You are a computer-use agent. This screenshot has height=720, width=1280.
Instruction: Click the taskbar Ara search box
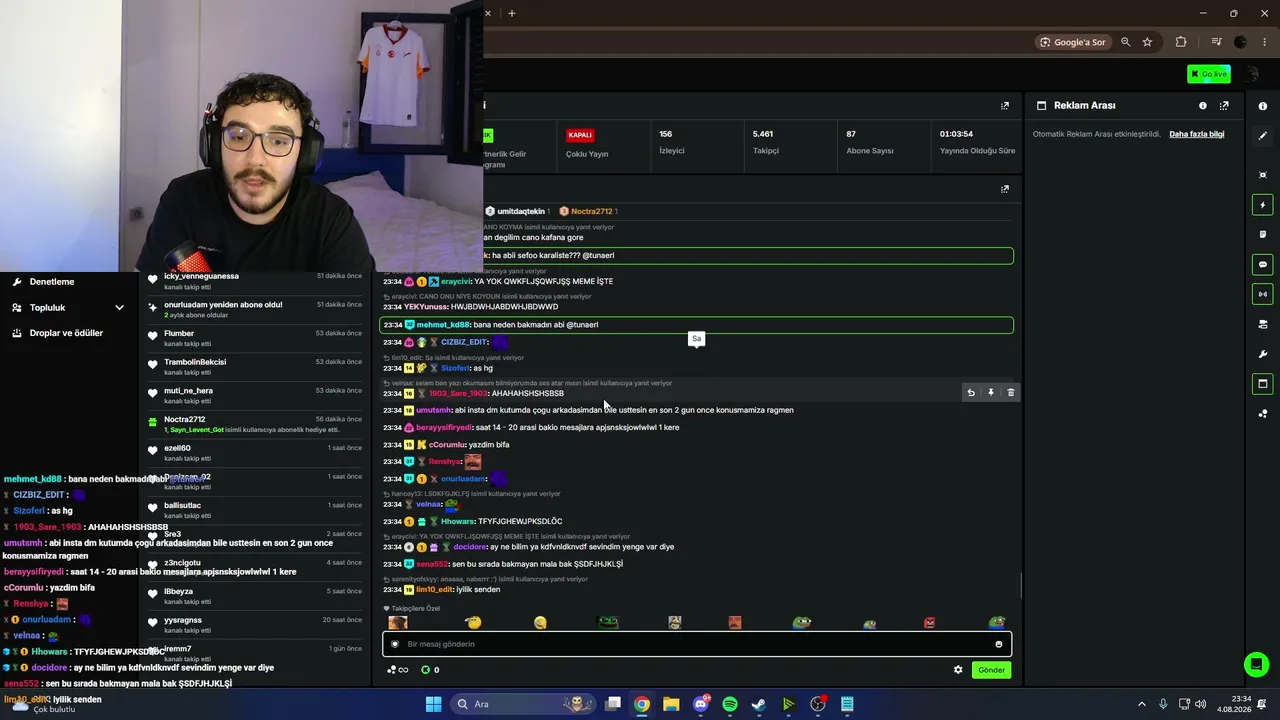(523, 704)
